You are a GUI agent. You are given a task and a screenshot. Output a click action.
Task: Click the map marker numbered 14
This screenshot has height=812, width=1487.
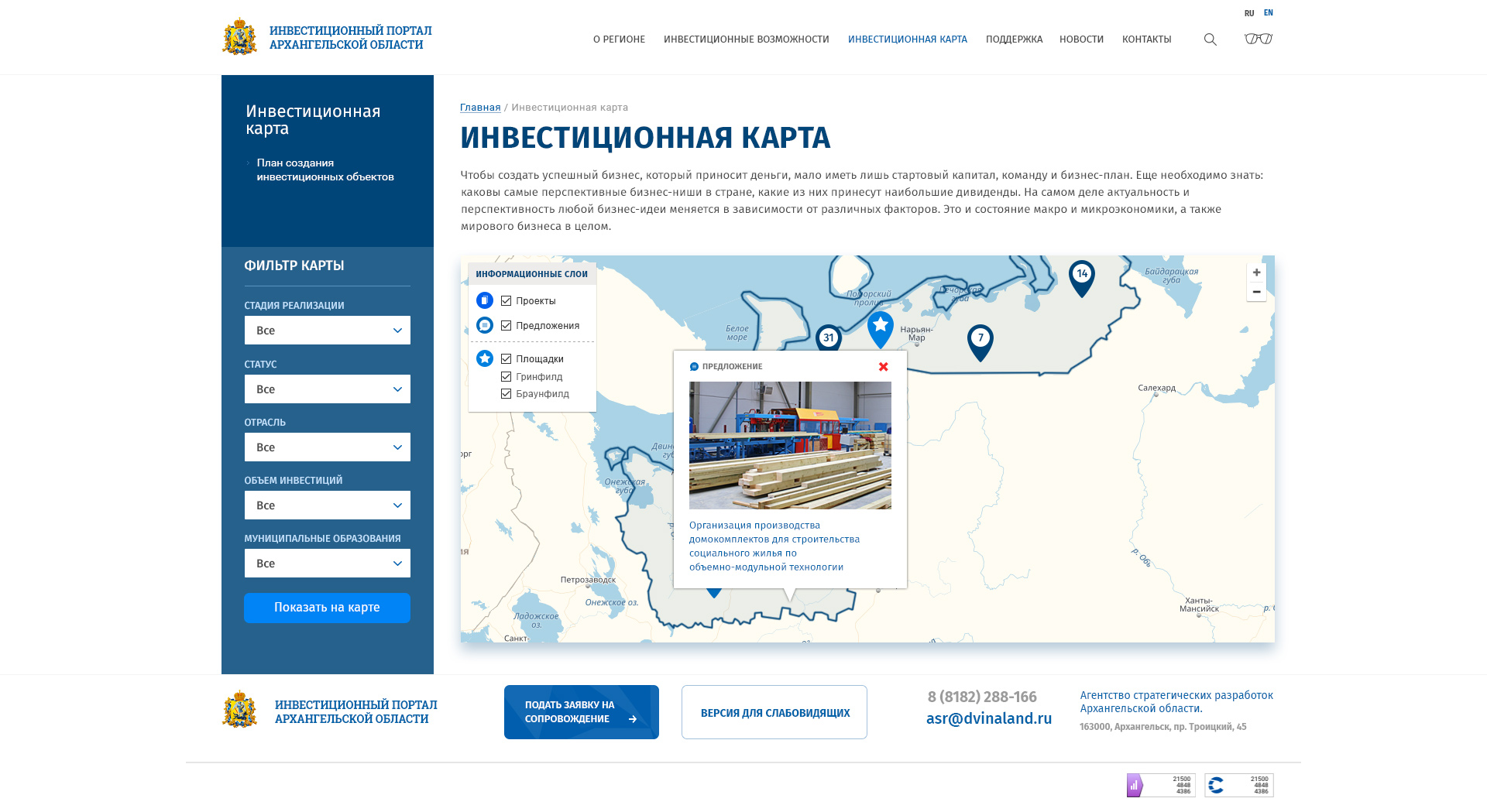click(x=1081, y=276)
